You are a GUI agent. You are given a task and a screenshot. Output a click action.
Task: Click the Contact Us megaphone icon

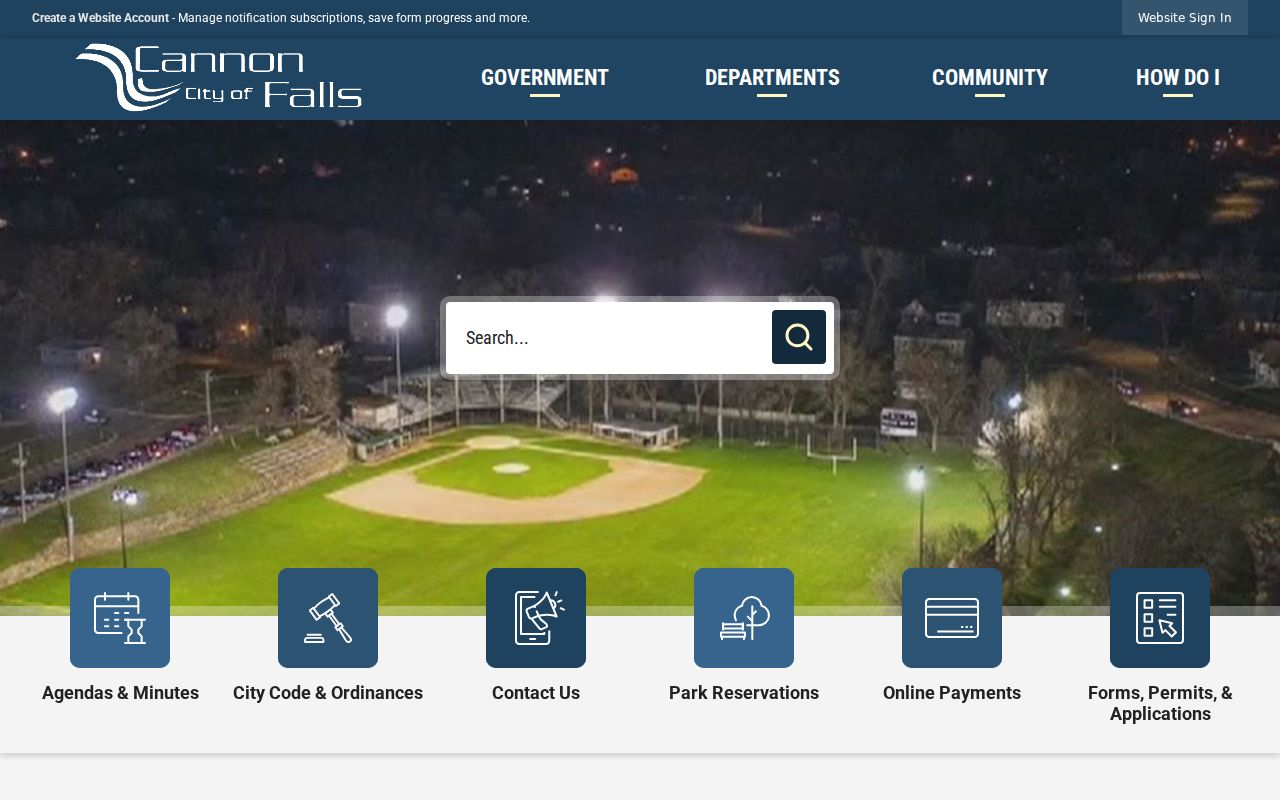click(536, 618)
